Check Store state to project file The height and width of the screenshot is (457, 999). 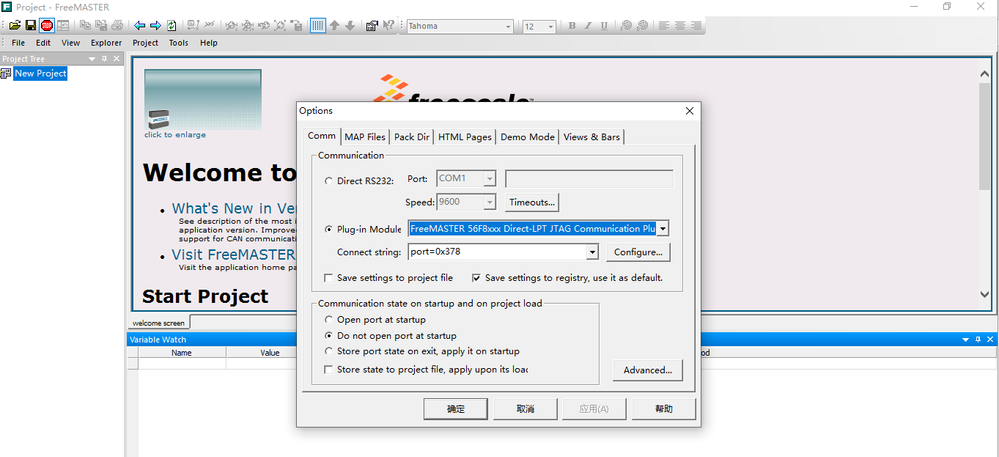point(328,369)
